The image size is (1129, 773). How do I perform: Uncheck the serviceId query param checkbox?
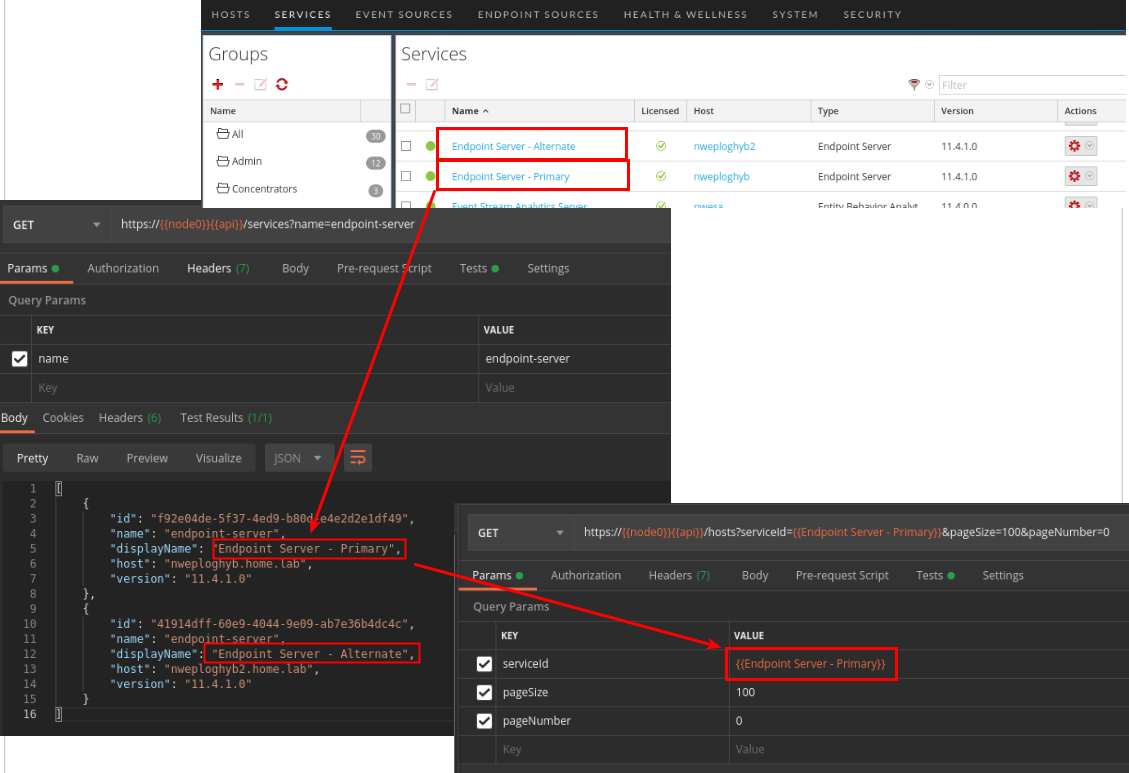[x=485, y=664]
